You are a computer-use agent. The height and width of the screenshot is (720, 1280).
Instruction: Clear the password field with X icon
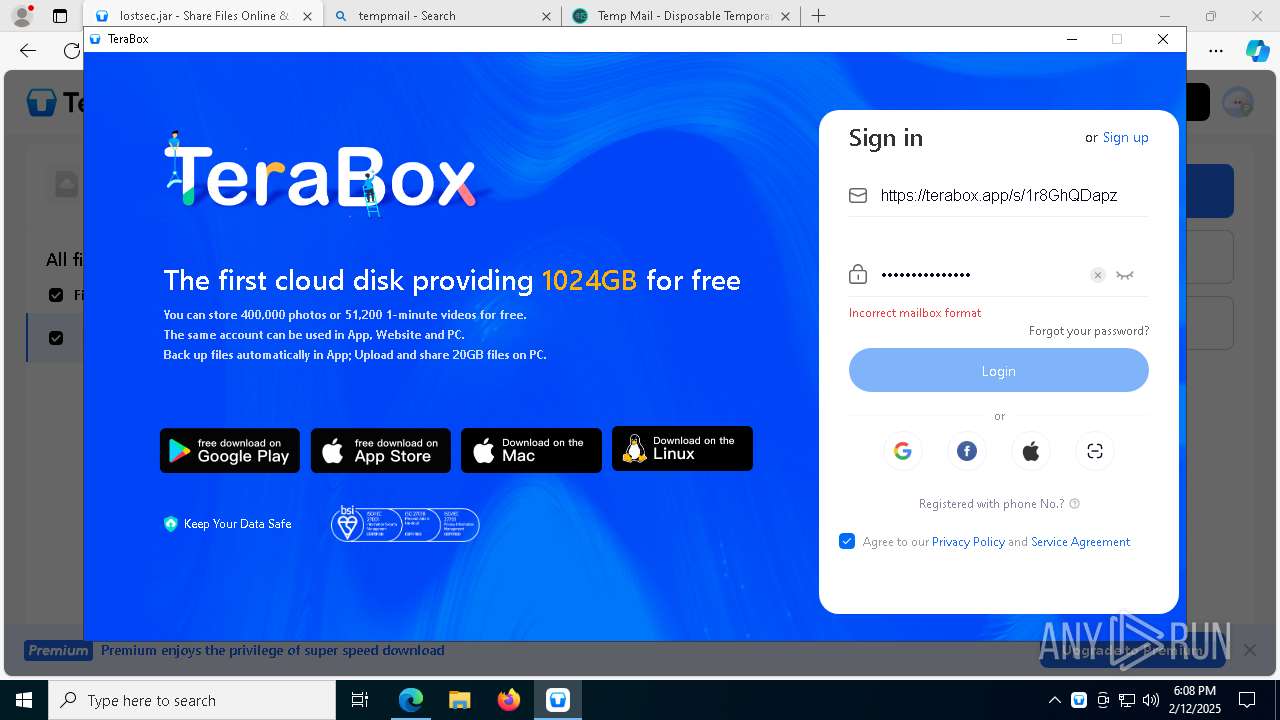click(x=1097, y=275)
